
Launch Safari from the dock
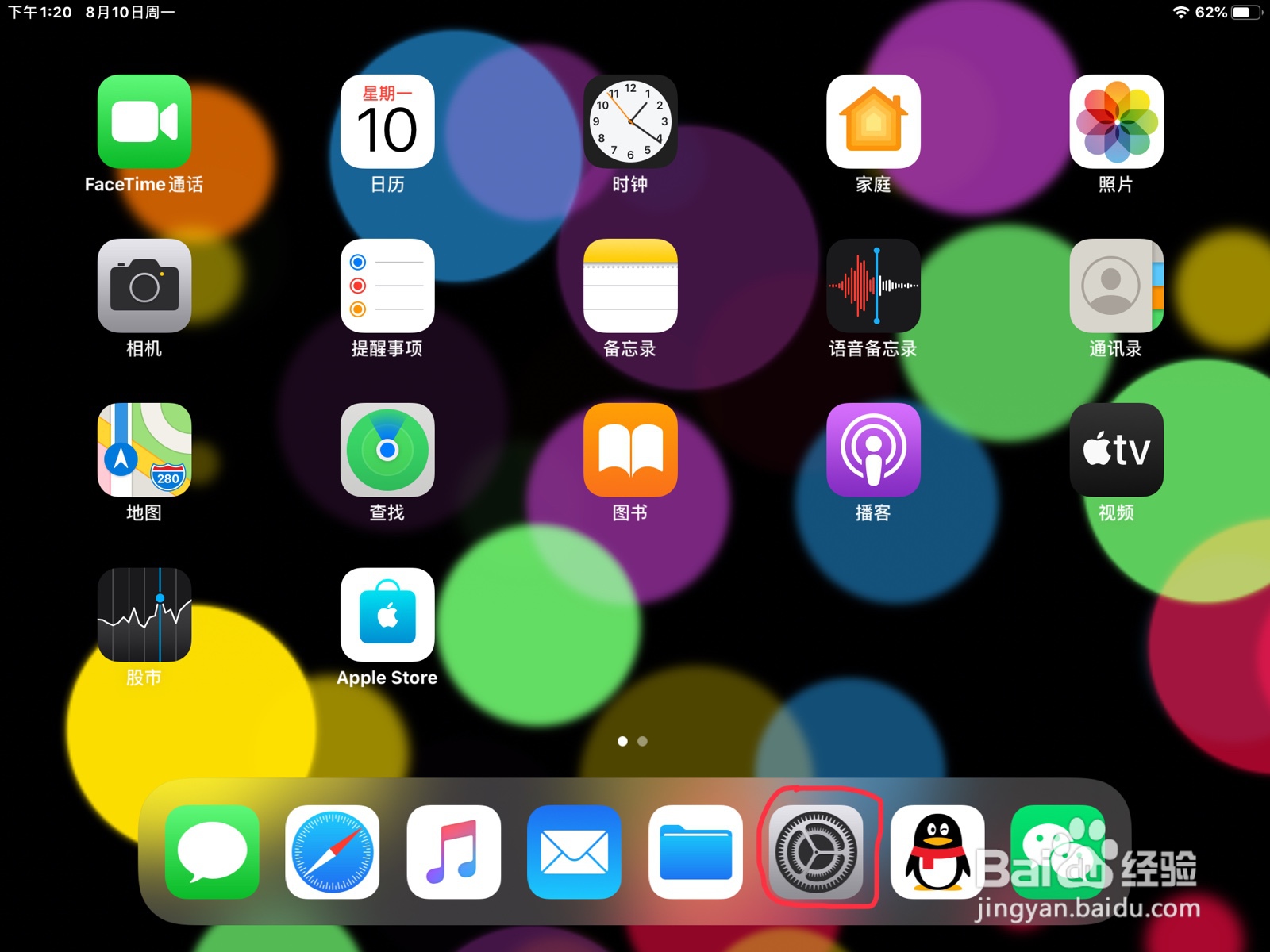point(333,852)
